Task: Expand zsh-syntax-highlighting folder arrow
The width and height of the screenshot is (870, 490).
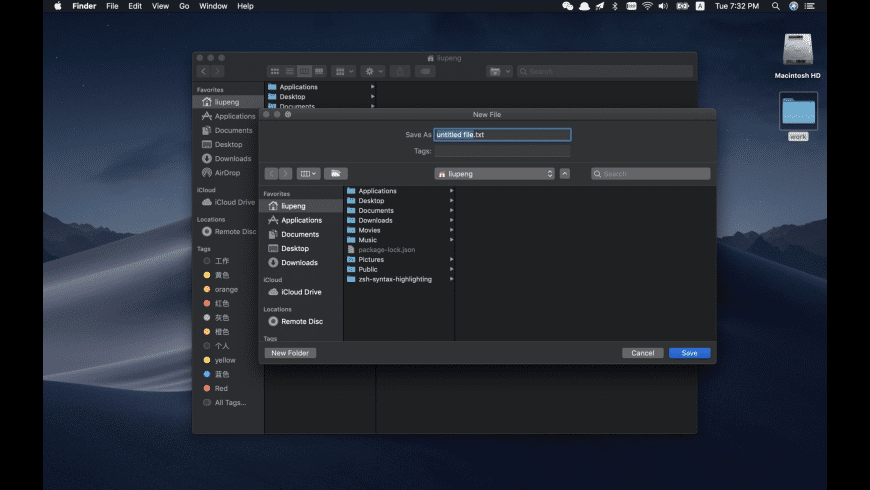Action: pos(451,279)
